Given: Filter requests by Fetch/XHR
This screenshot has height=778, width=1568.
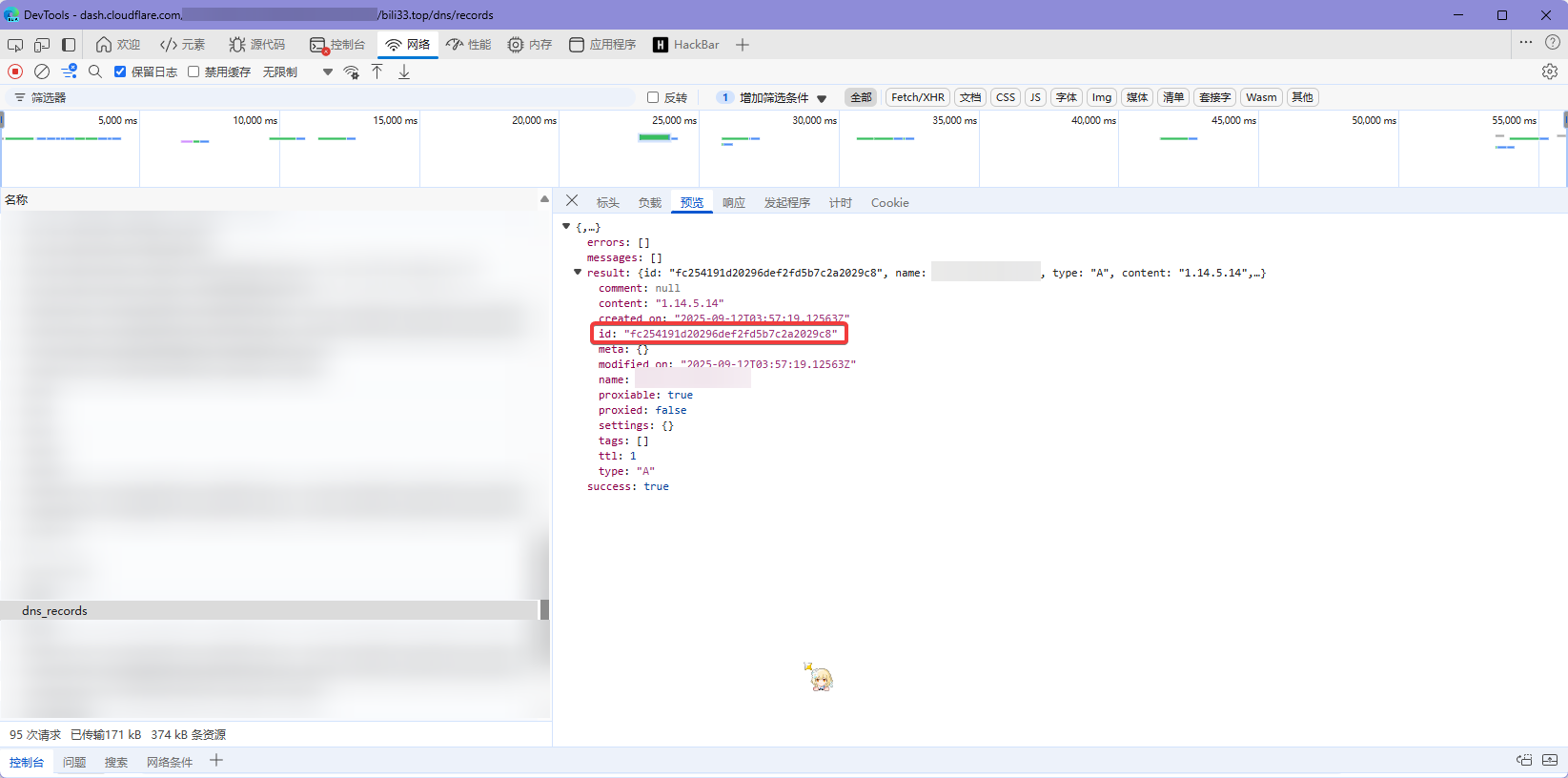Looking at the screenshot, I should [917, 97].
